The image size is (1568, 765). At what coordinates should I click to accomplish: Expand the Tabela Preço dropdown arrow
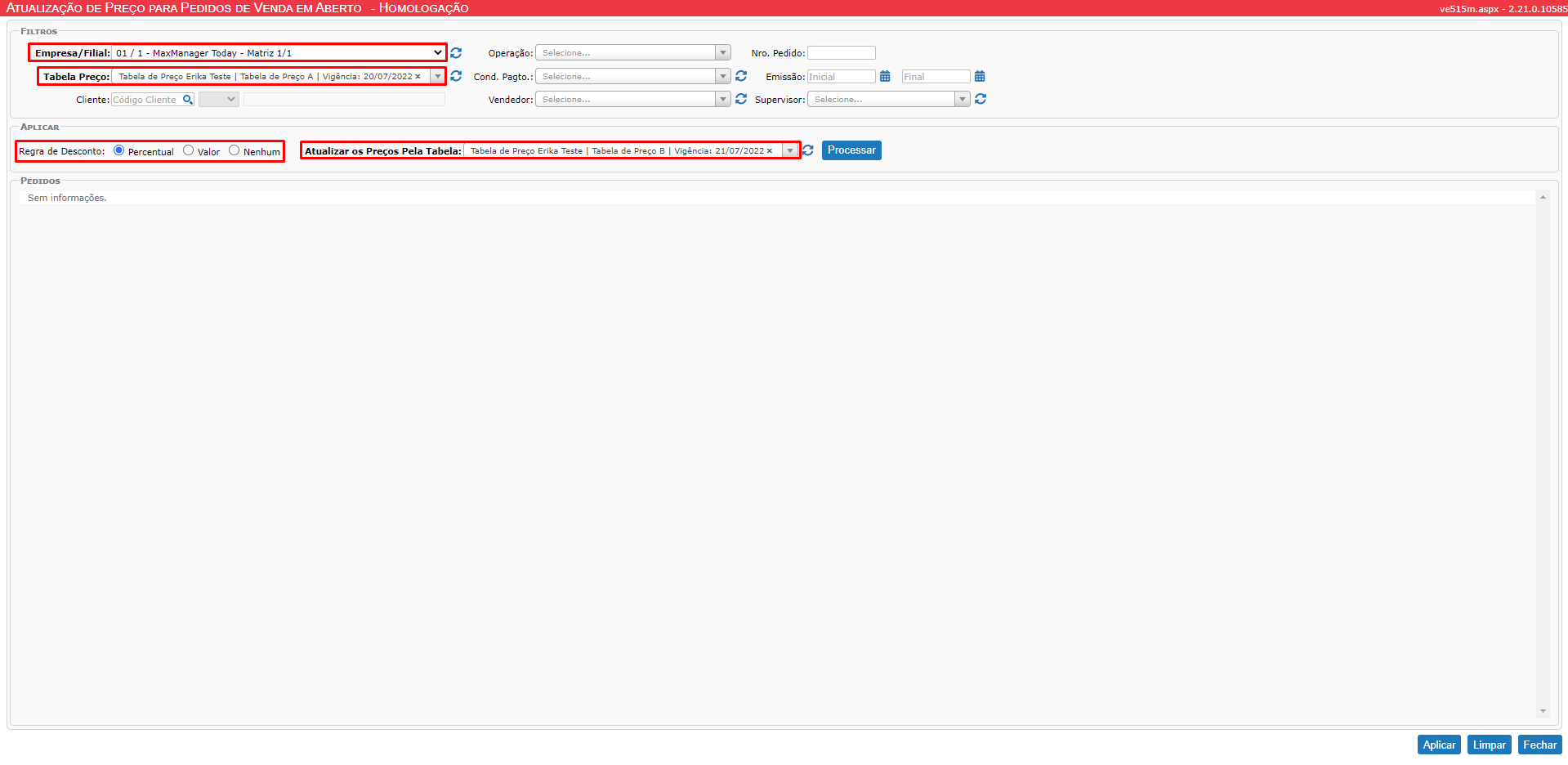(437, 77)
